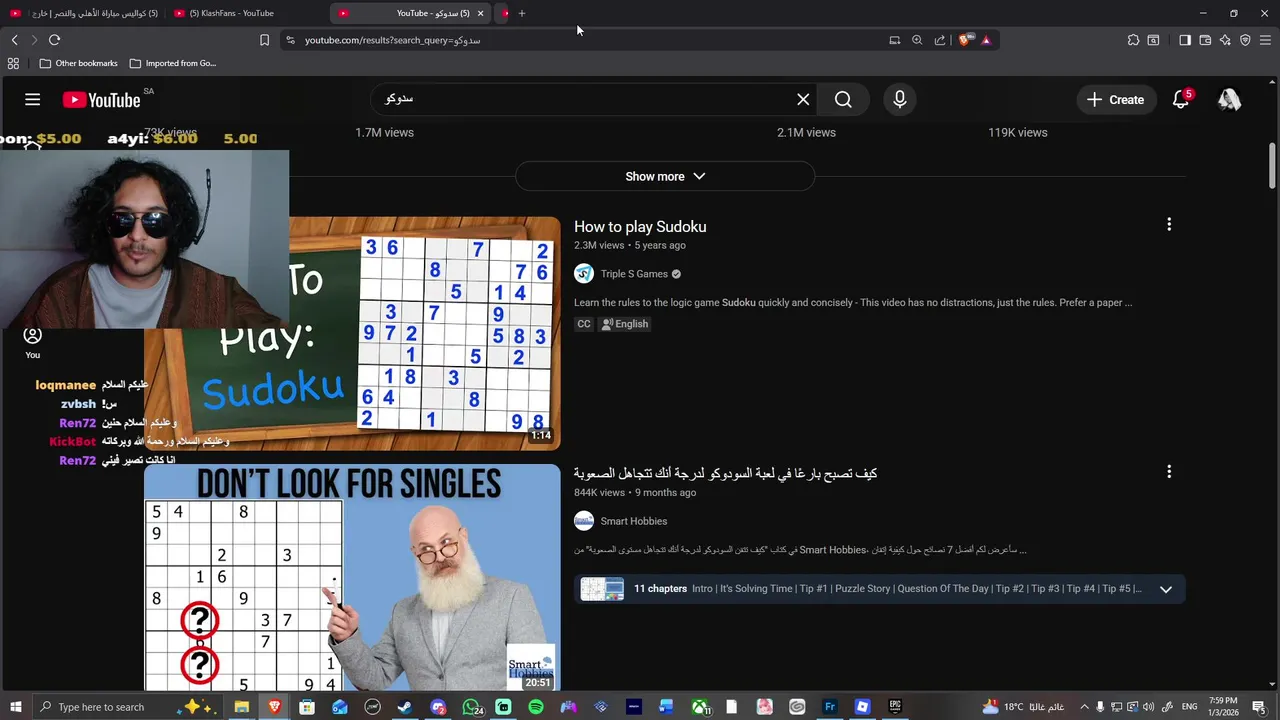Open the apps grid in bookmarks bar
The height and width of the screenshot is (720, 1280).
[x=13, y=63]
